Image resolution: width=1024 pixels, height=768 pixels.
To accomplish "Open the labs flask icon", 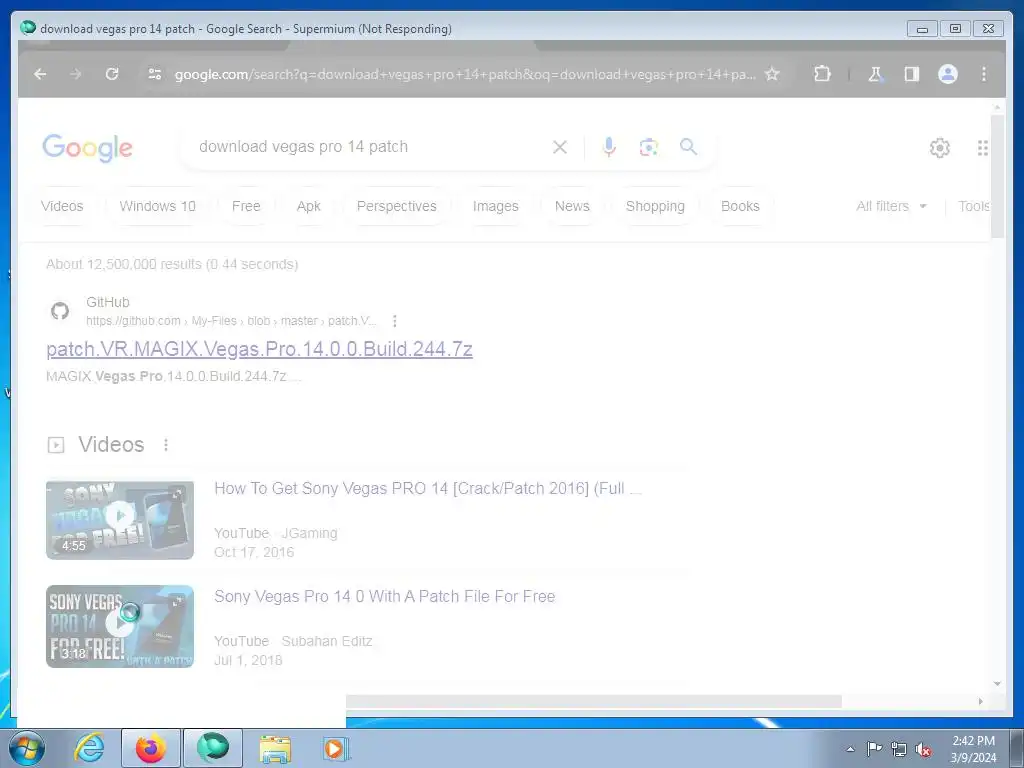I will 875,74.
